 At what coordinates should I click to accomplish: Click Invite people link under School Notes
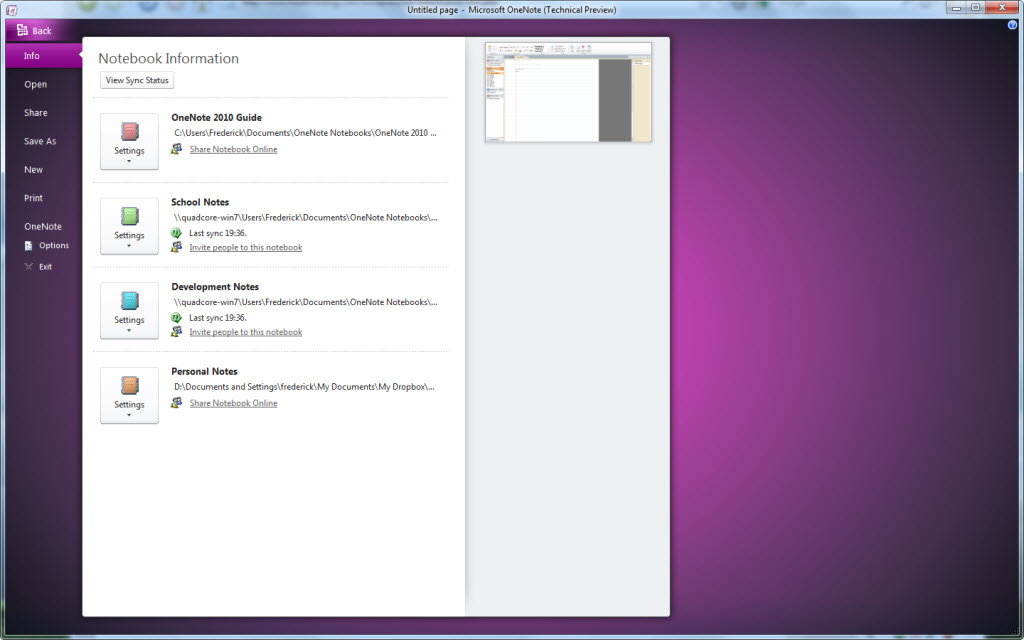(x=246, y=247)
